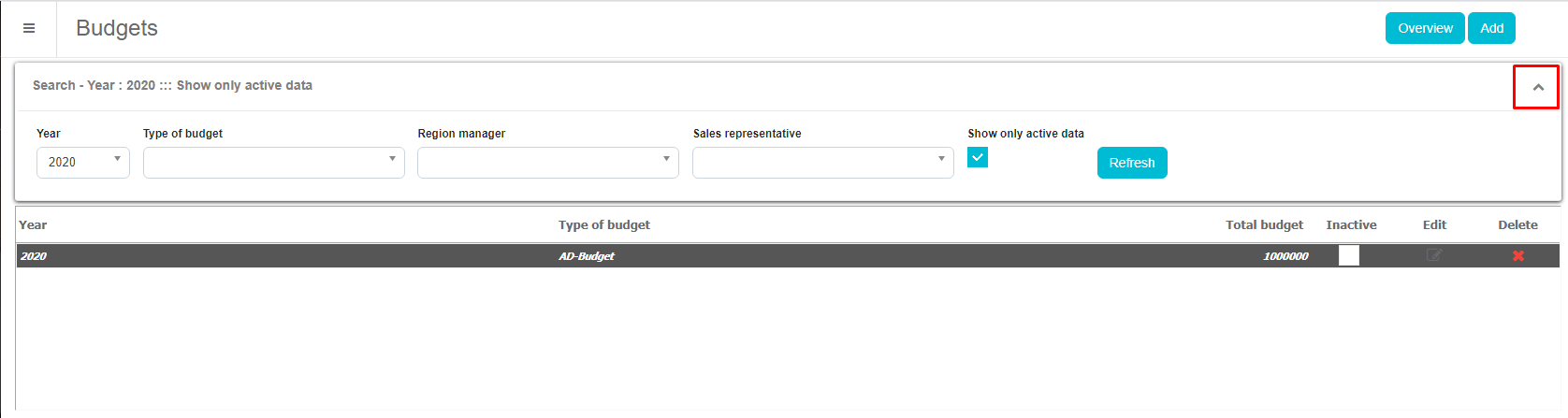This screenshot has height=418, width=1568.
Task: Open the Year dropdown showing 2020
Action: click(83, 162)
